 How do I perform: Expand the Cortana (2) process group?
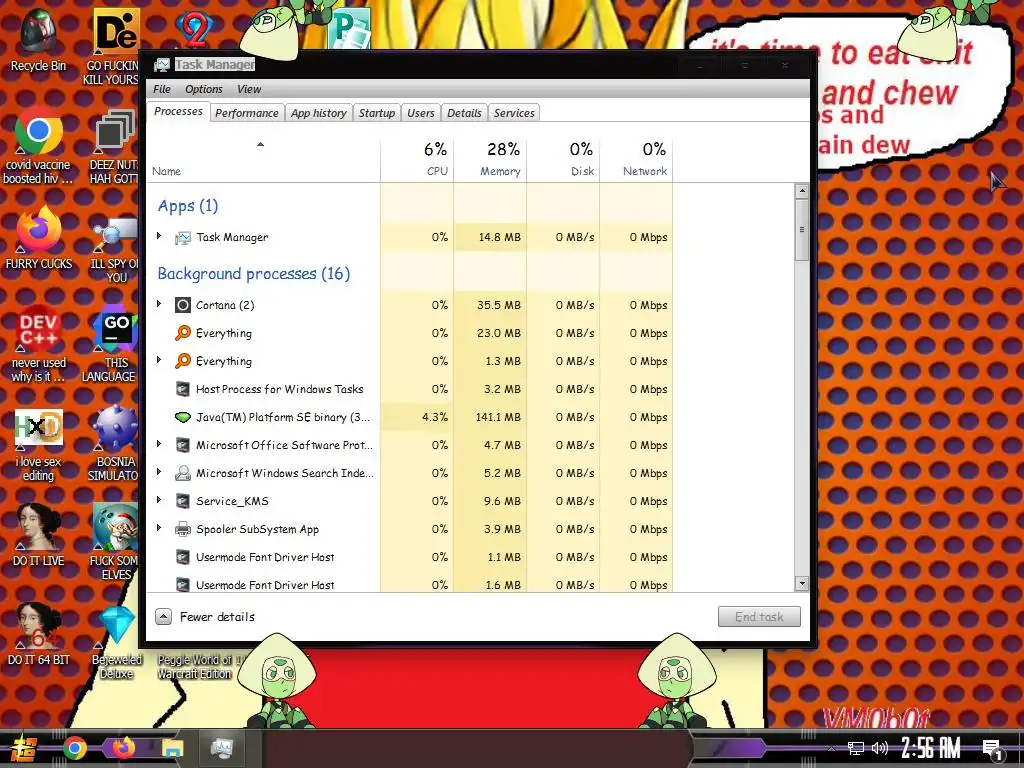point(159,304)
